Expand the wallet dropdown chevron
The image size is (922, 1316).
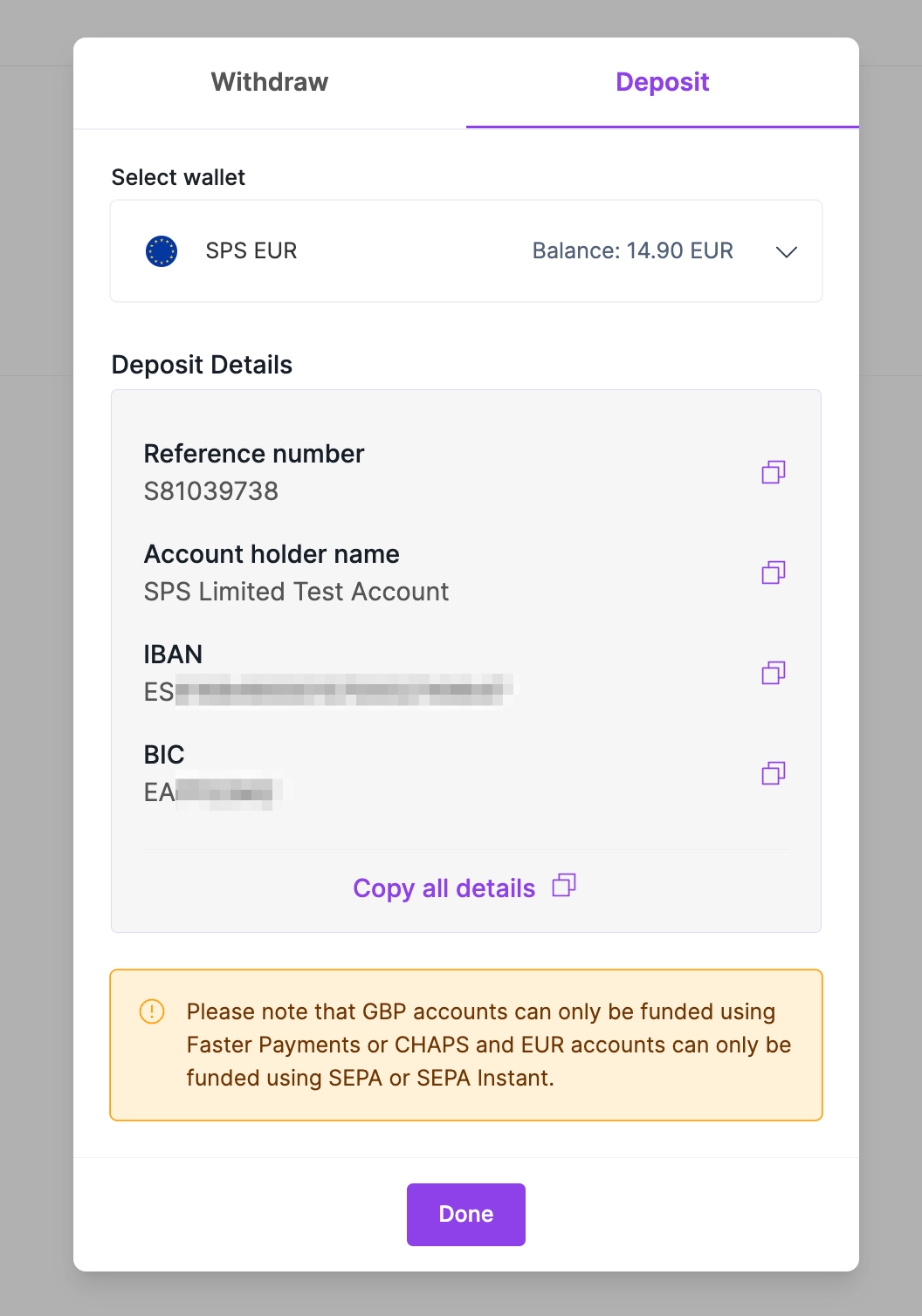787,251
